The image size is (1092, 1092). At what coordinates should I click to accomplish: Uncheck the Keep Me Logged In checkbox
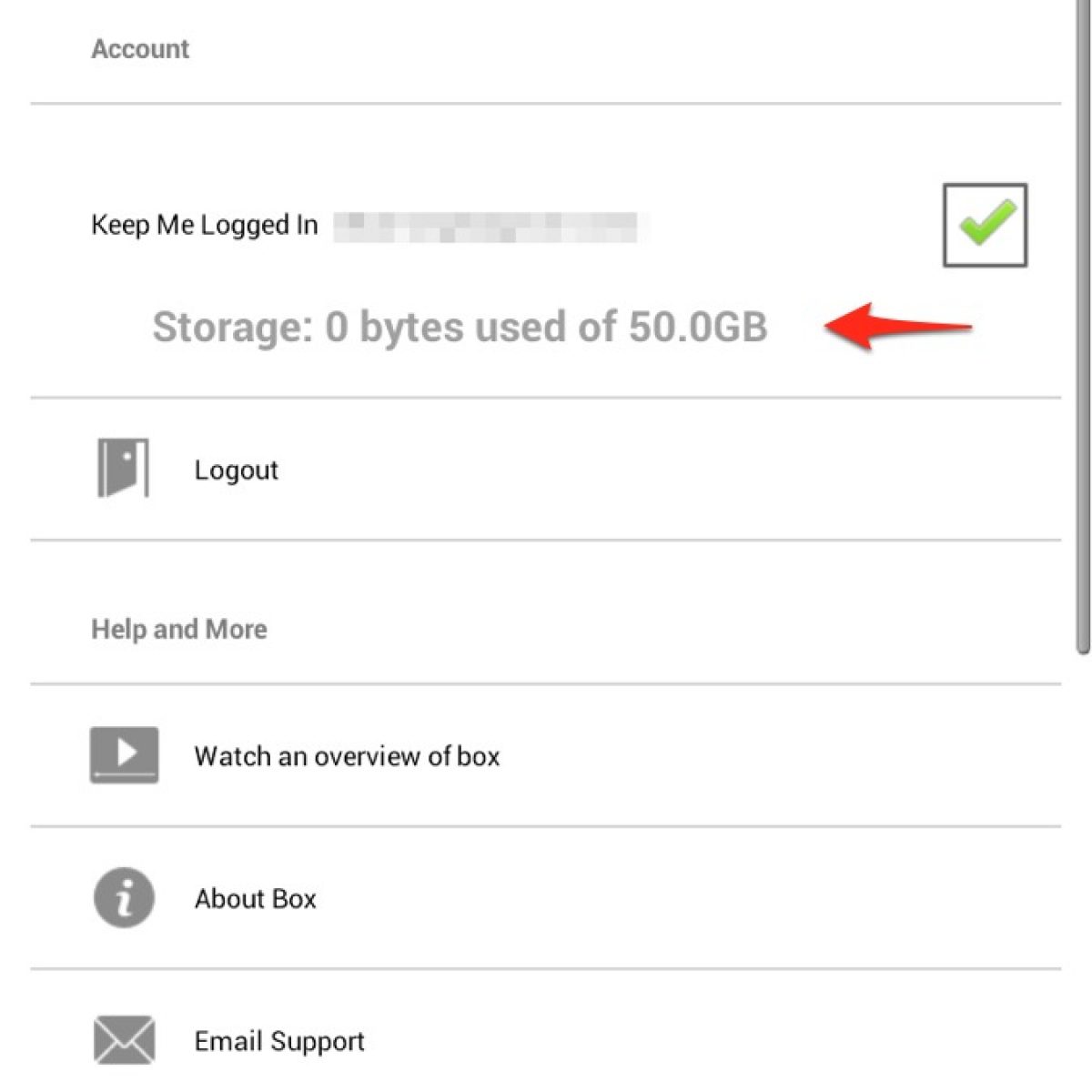click(985, 226)
